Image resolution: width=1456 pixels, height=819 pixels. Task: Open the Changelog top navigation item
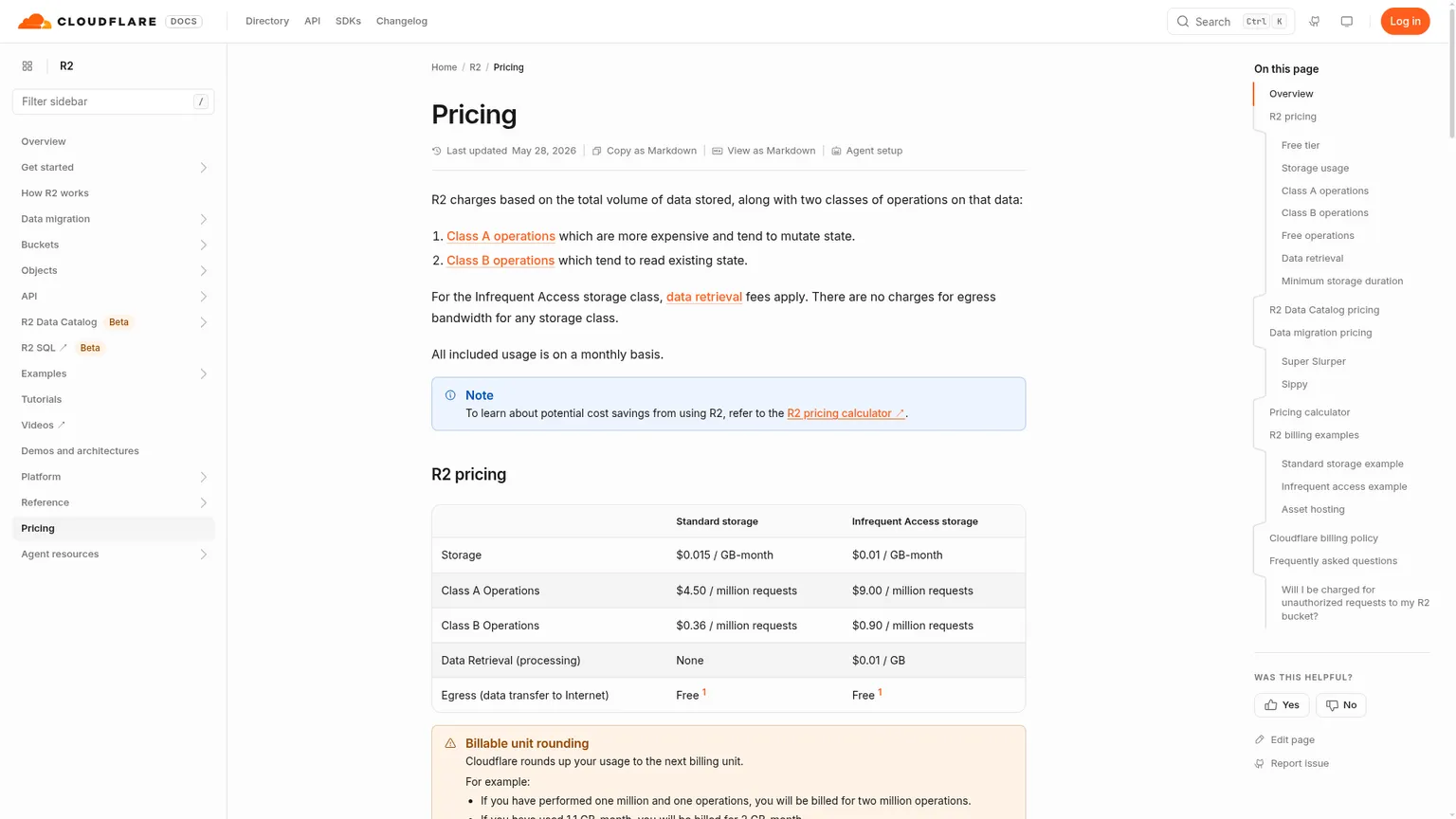tap(402, 21)
